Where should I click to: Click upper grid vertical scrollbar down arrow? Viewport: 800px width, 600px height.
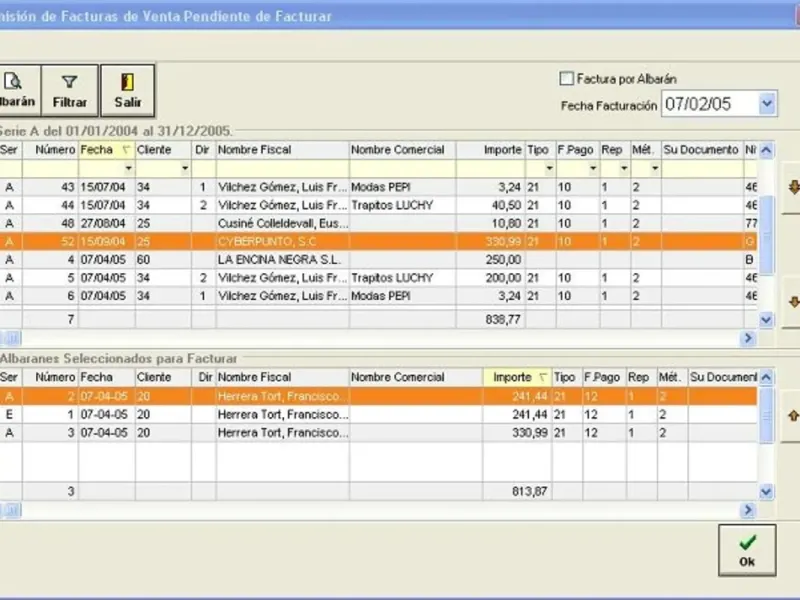click(766, 319)
